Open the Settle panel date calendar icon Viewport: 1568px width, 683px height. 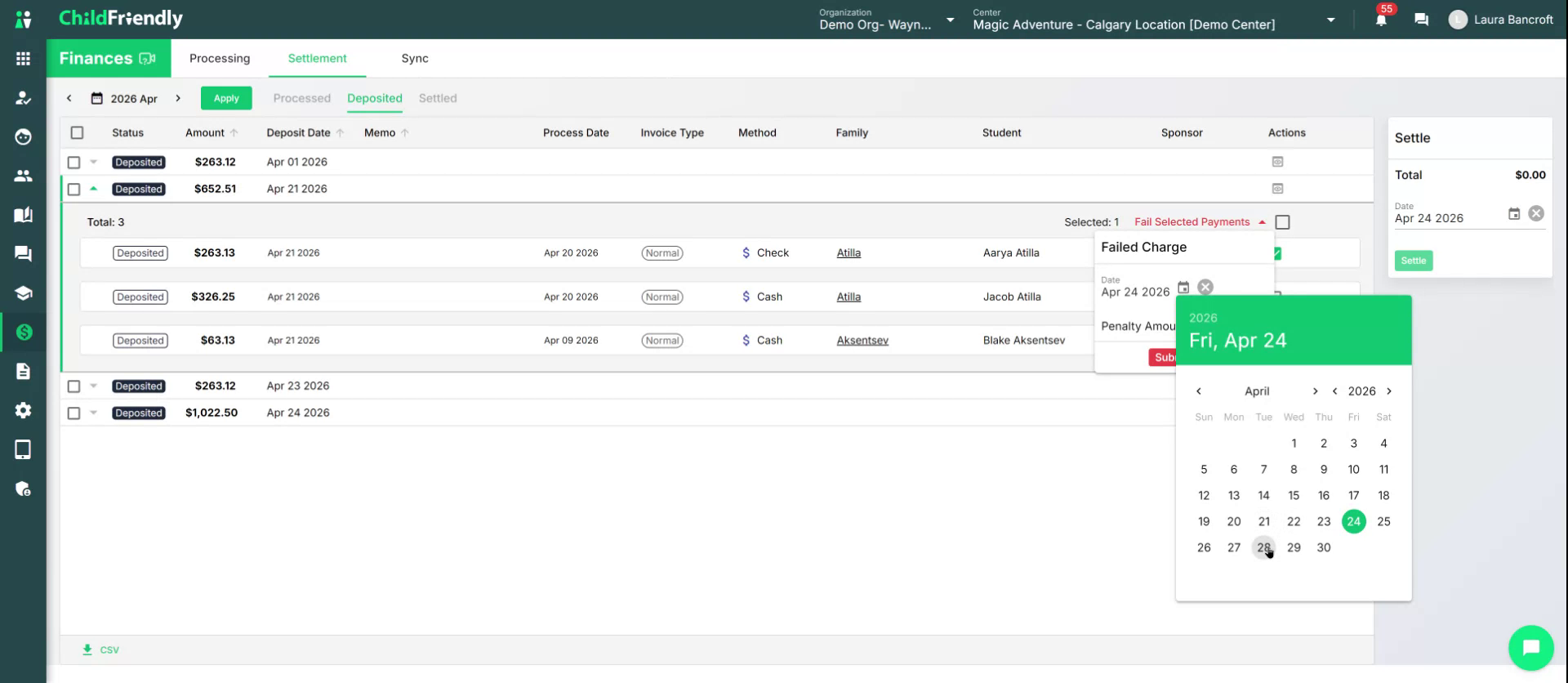[1514, 214]
